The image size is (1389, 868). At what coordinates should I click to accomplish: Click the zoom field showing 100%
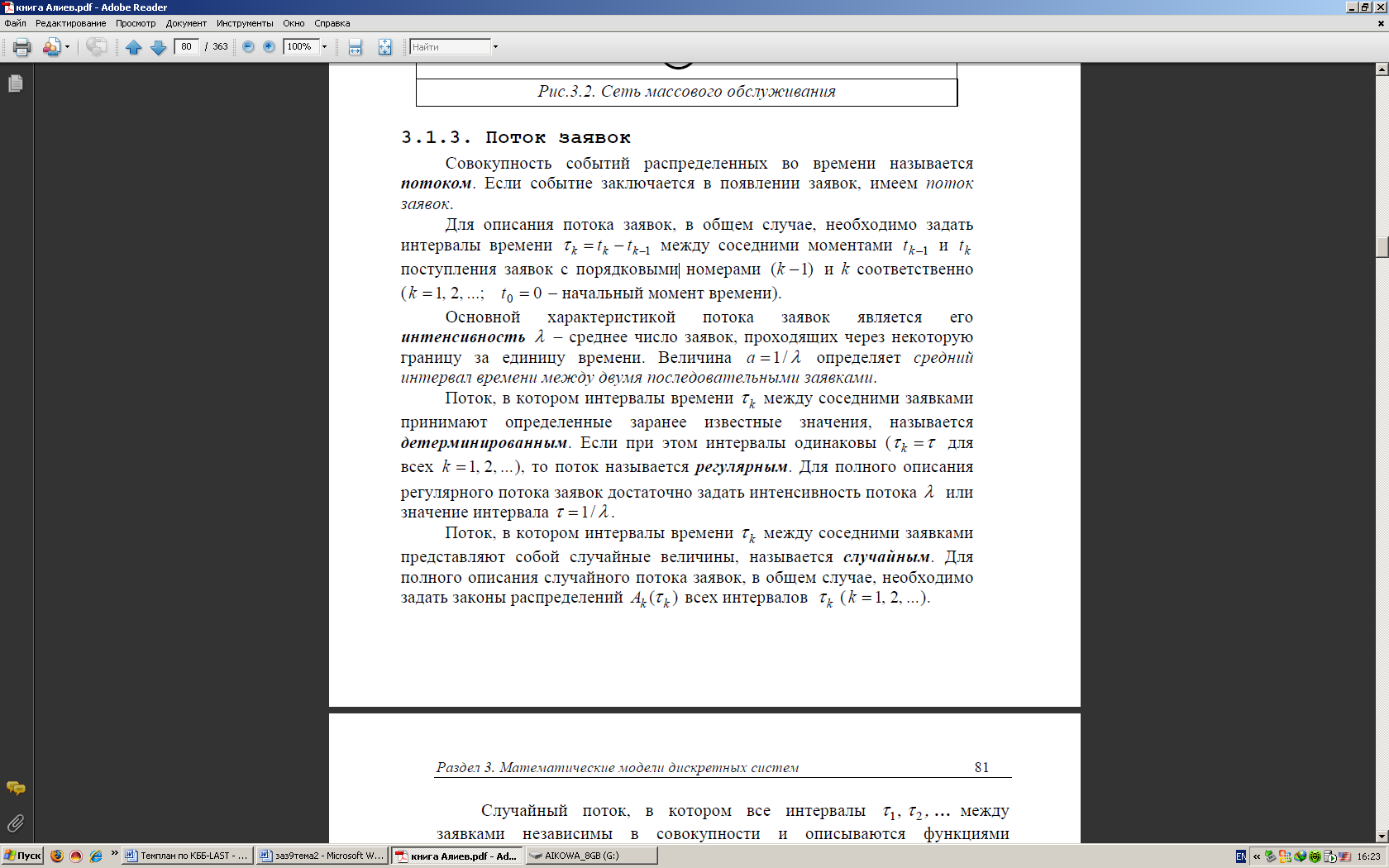click(301, 46)
